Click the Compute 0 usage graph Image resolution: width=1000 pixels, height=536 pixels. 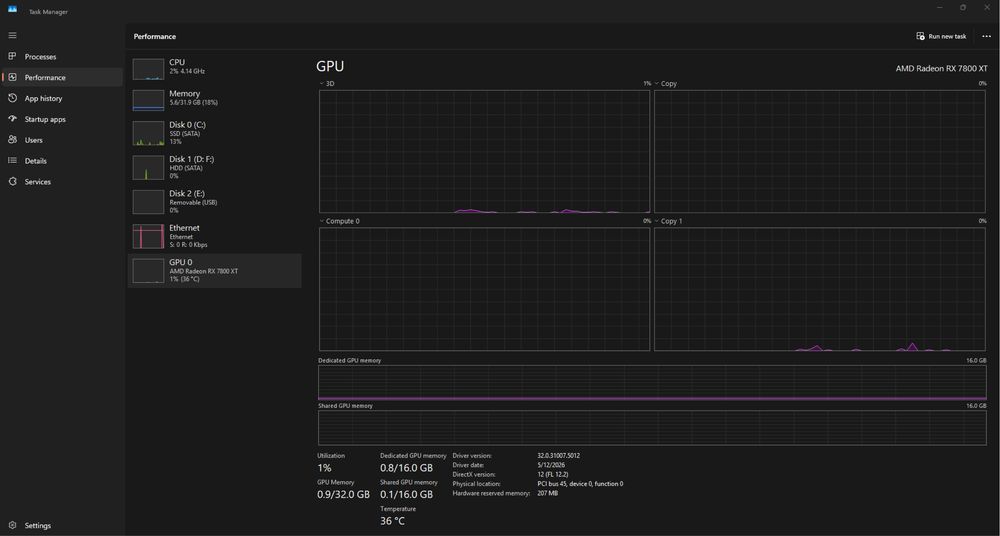tap(484, 289)
